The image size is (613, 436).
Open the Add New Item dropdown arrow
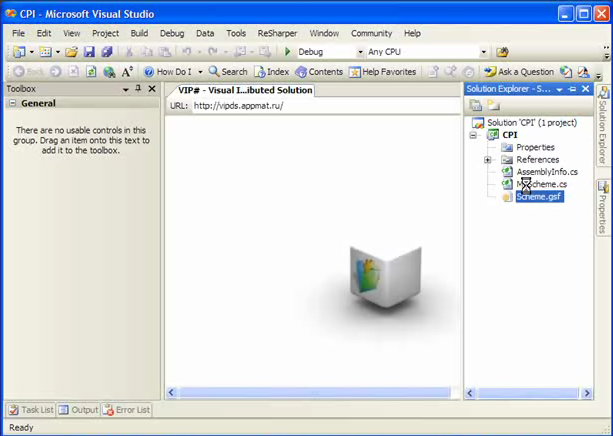pyautogui.click(x=58, y=52)
